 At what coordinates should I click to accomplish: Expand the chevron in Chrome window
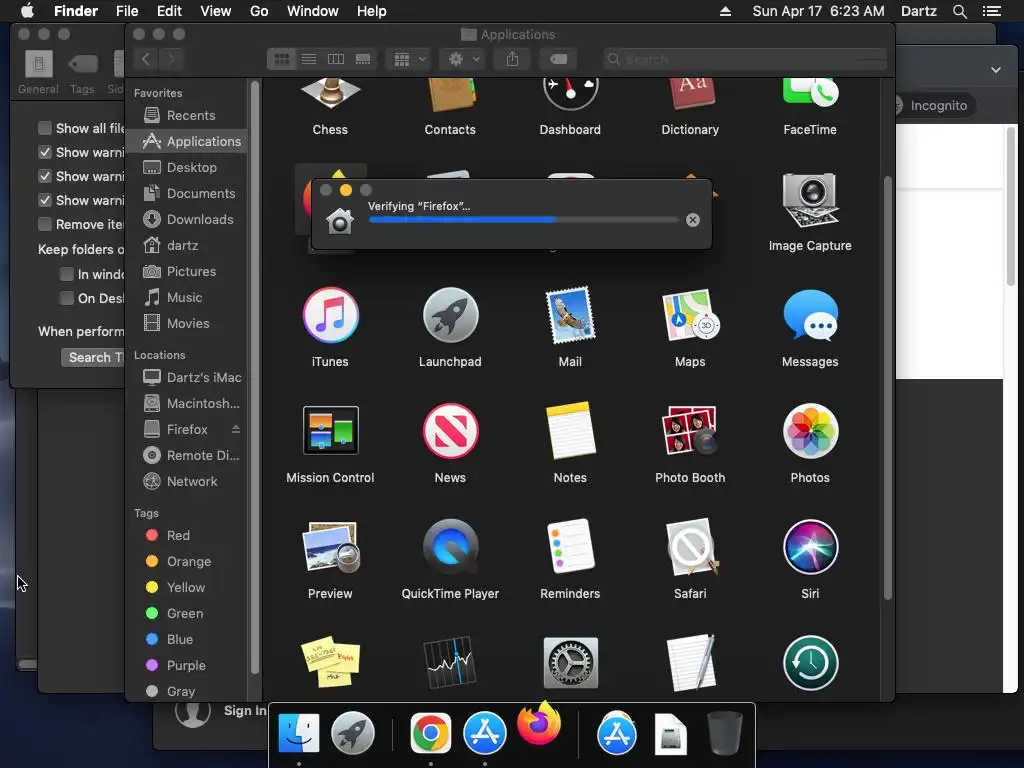point(996,70)
